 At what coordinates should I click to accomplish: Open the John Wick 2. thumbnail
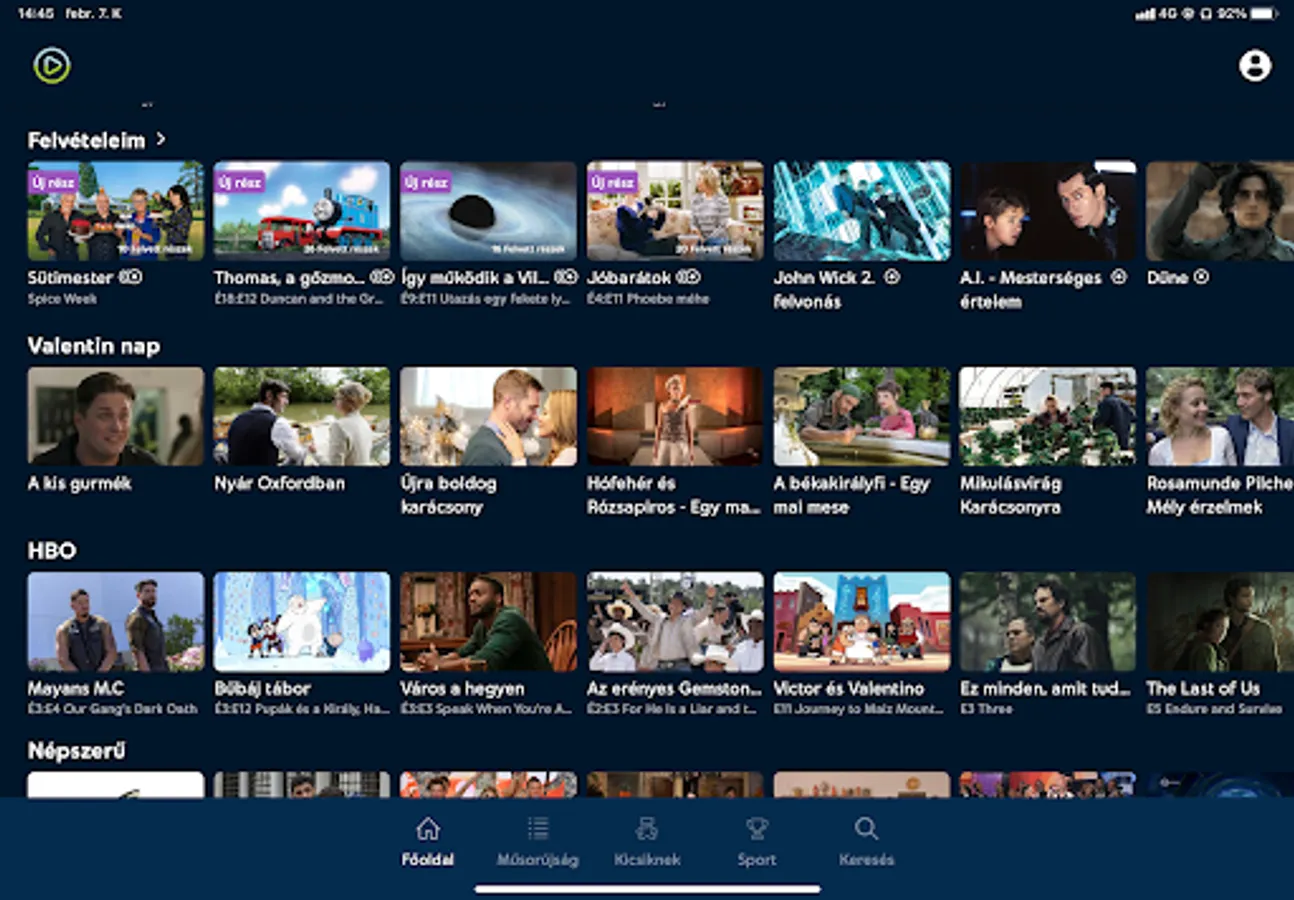tap(862, 211)
